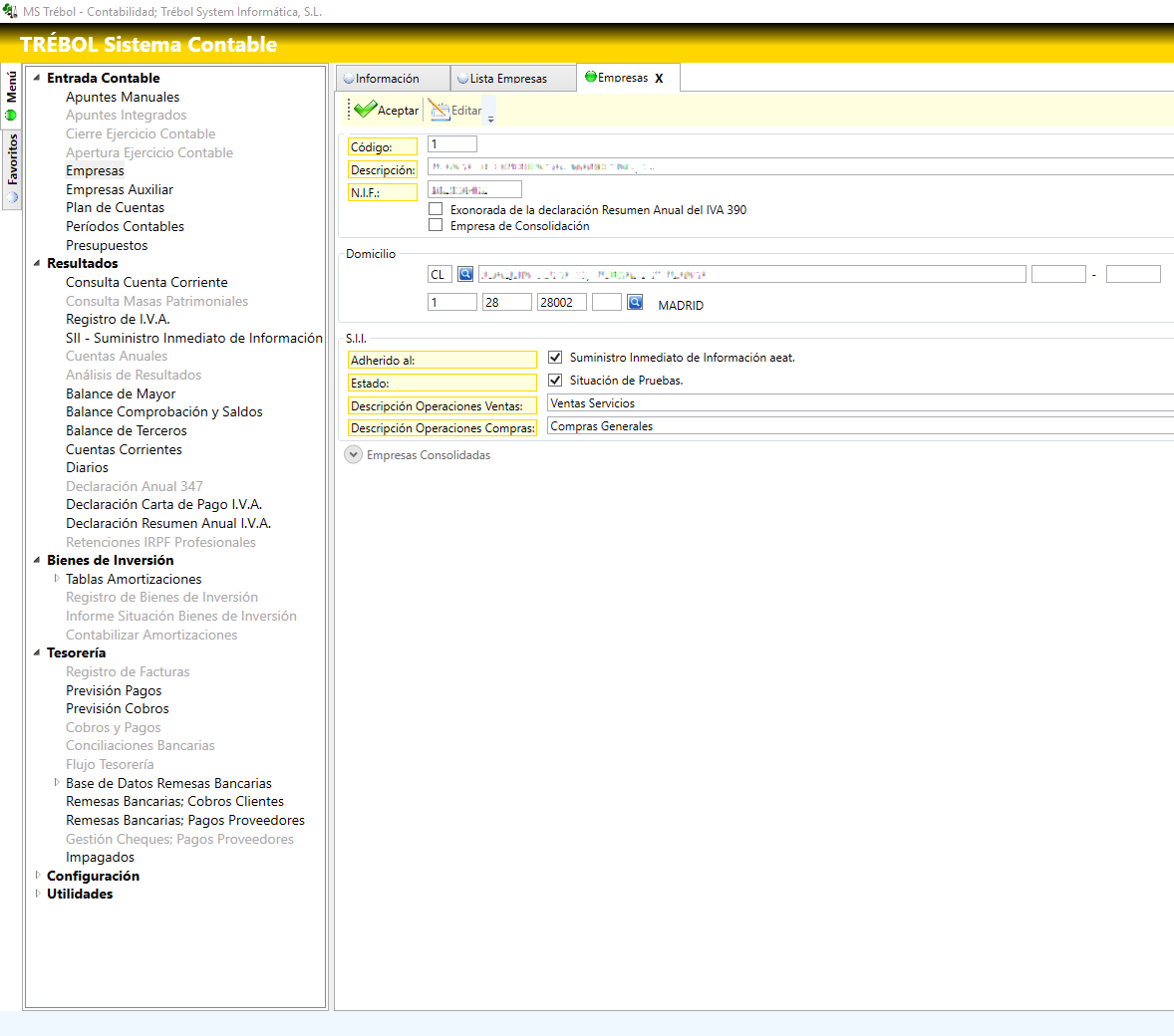Open Balance de Mayor
This screenshot has height=1036, width=1174.
point(121,393)
